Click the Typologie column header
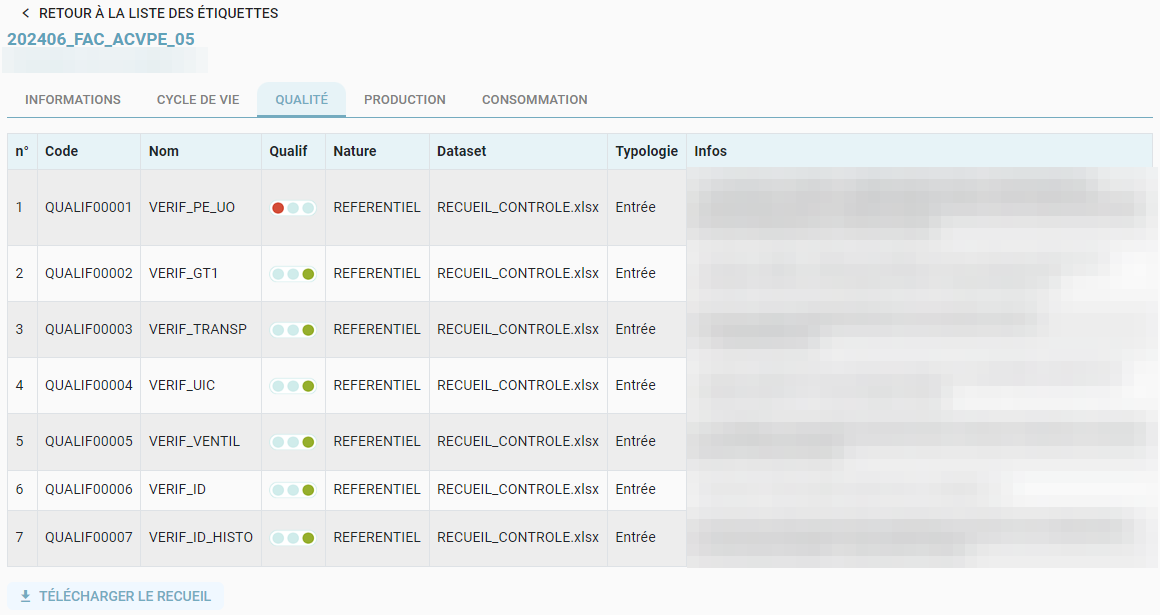 (x=647, y=151)
